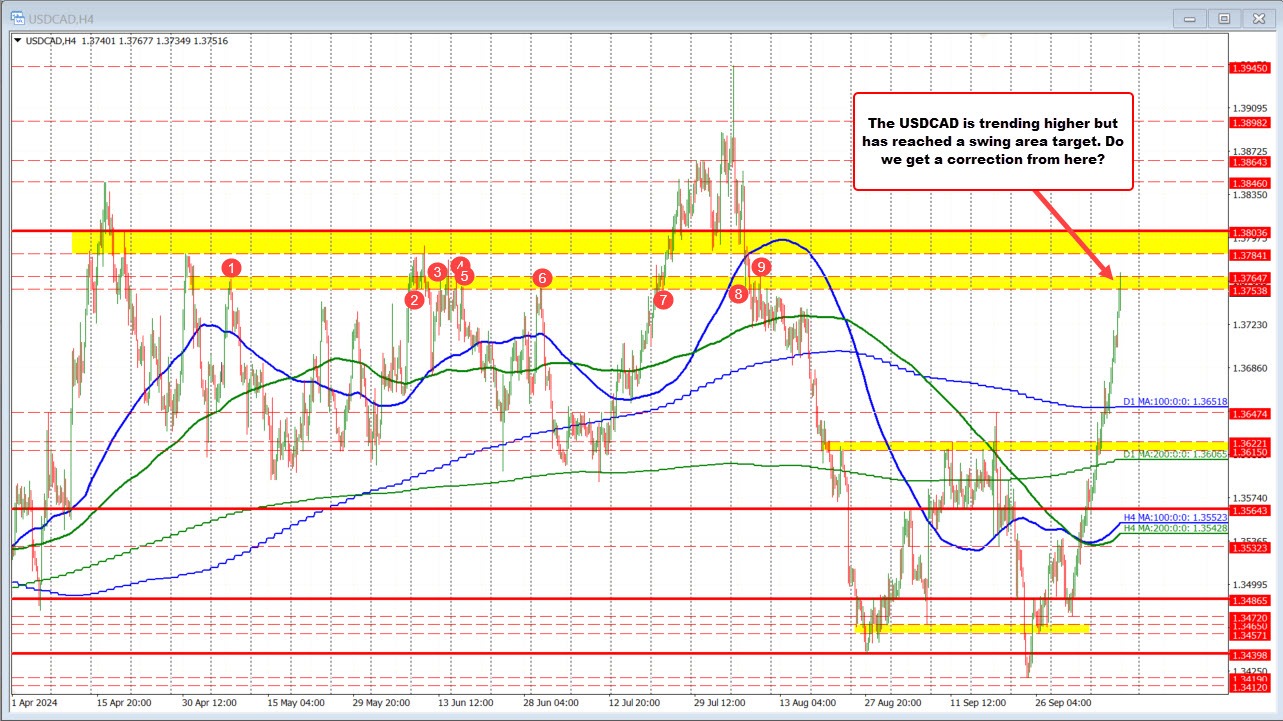Click the restore-down icon on the chart window
Screen dimensions: 1283x721
[1223, 17]
